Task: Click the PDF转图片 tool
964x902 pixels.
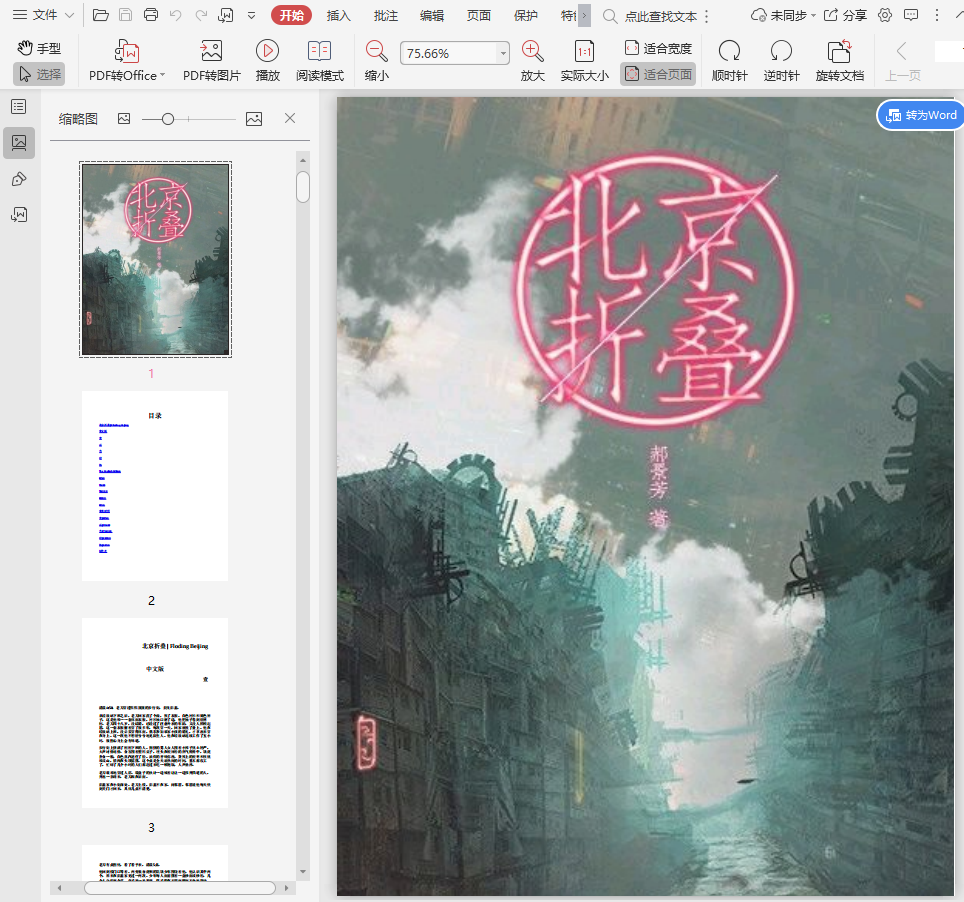Action: point(211,60)
